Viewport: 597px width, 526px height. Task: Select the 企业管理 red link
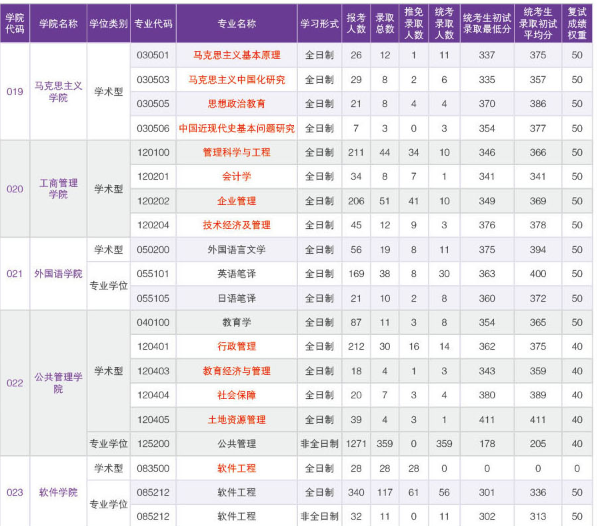(236, 201)
